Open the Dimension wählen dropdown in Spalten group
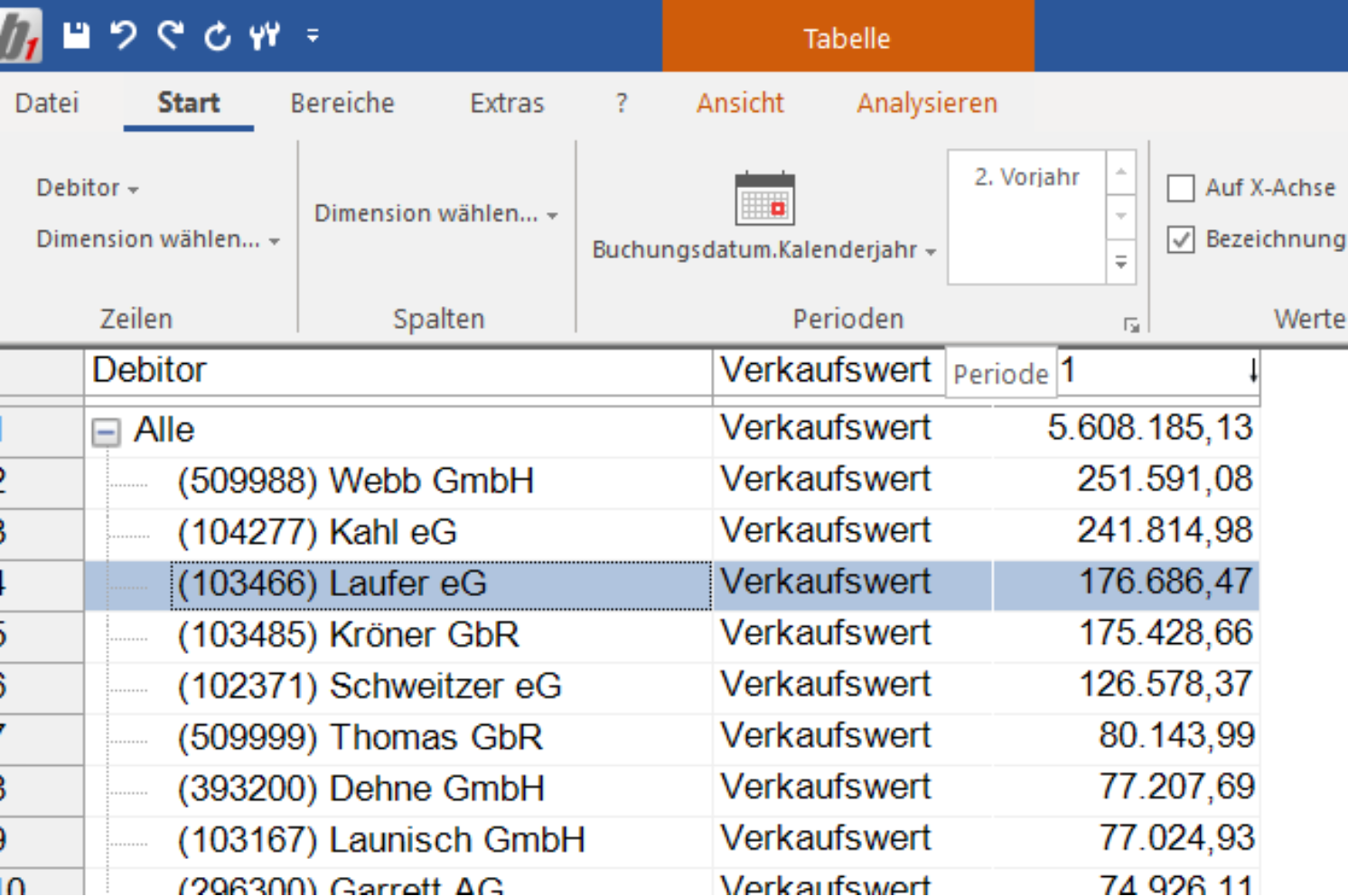The image size is (1348, 896). click(x=436, y=214)
